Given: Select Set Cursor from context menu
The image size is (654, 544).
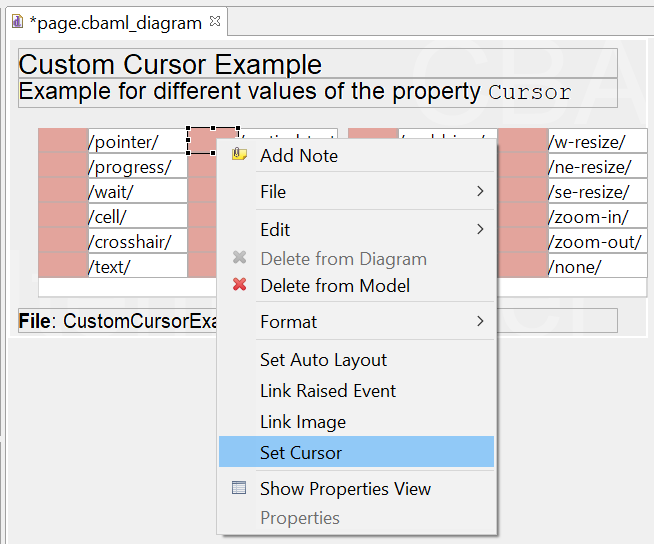Looking at the screenshot, I should pyautogui.click(x=301, y=452).
